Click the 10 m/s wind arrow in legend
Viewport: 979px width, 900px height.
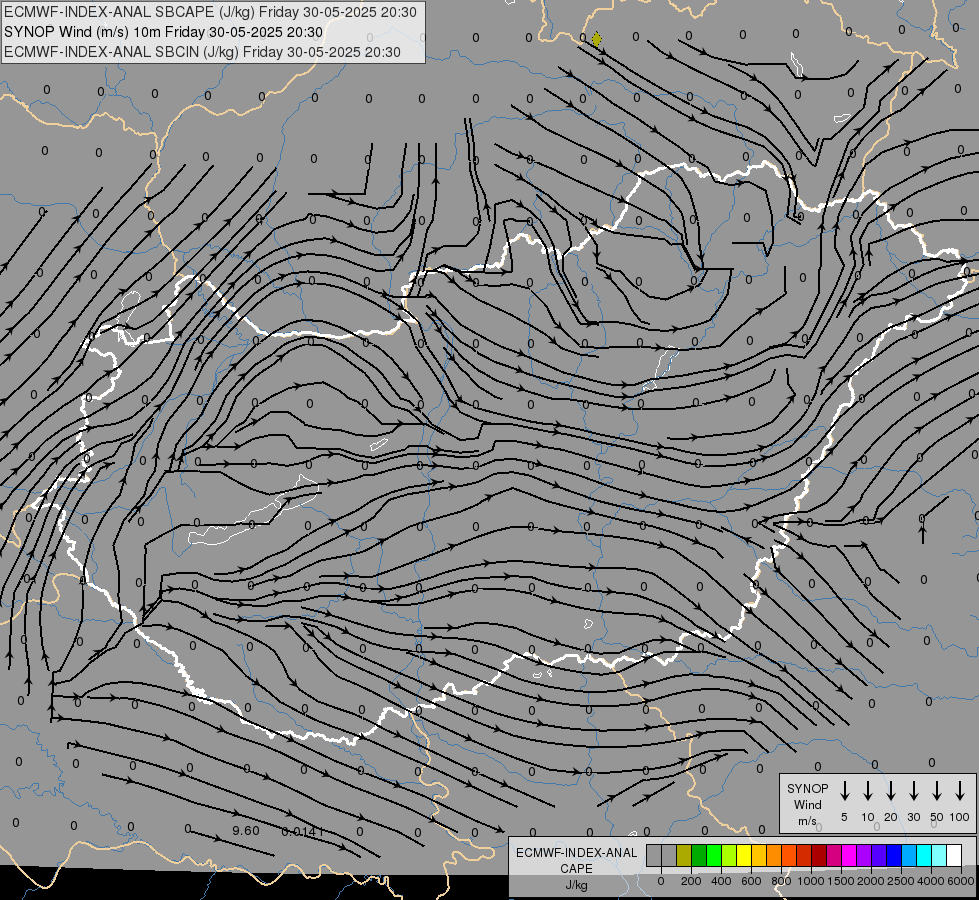[867, 791]
